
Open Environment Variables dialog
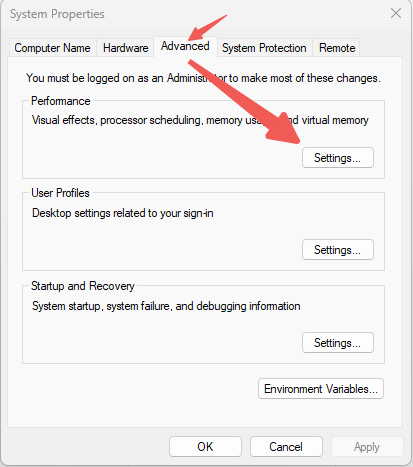click(321, 389)
